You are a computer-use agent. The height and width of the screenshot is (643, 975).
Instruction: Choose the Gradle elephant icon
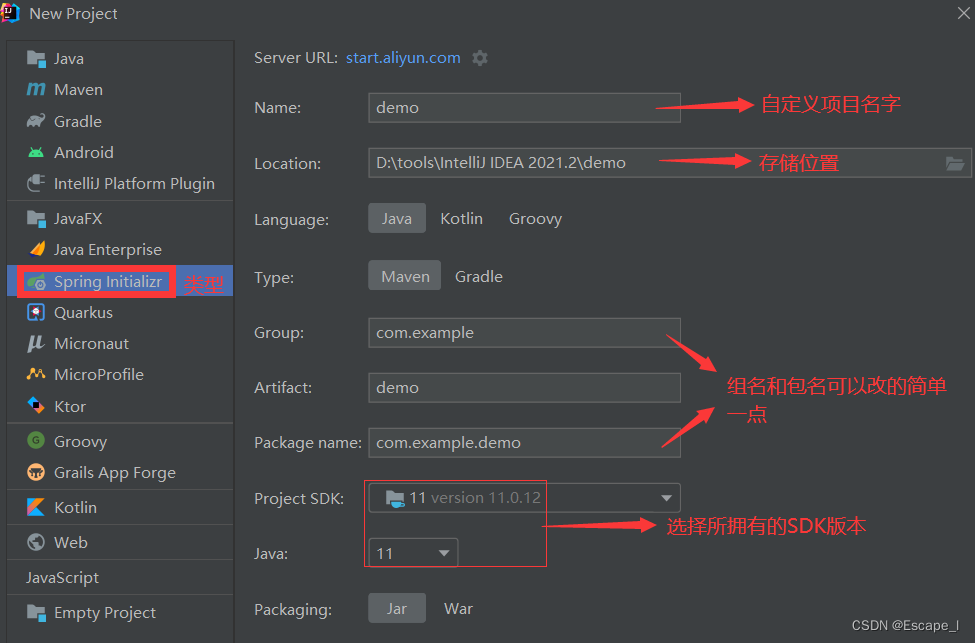[x=36, y=121]
